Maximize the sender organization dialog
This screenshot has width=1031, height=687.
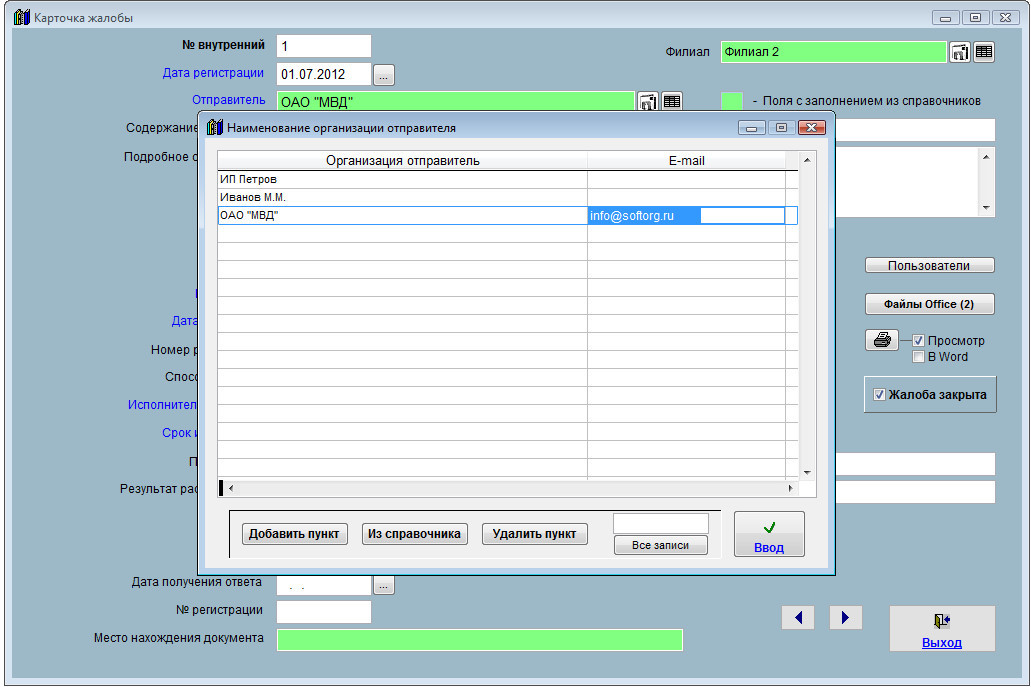point(781,128)
